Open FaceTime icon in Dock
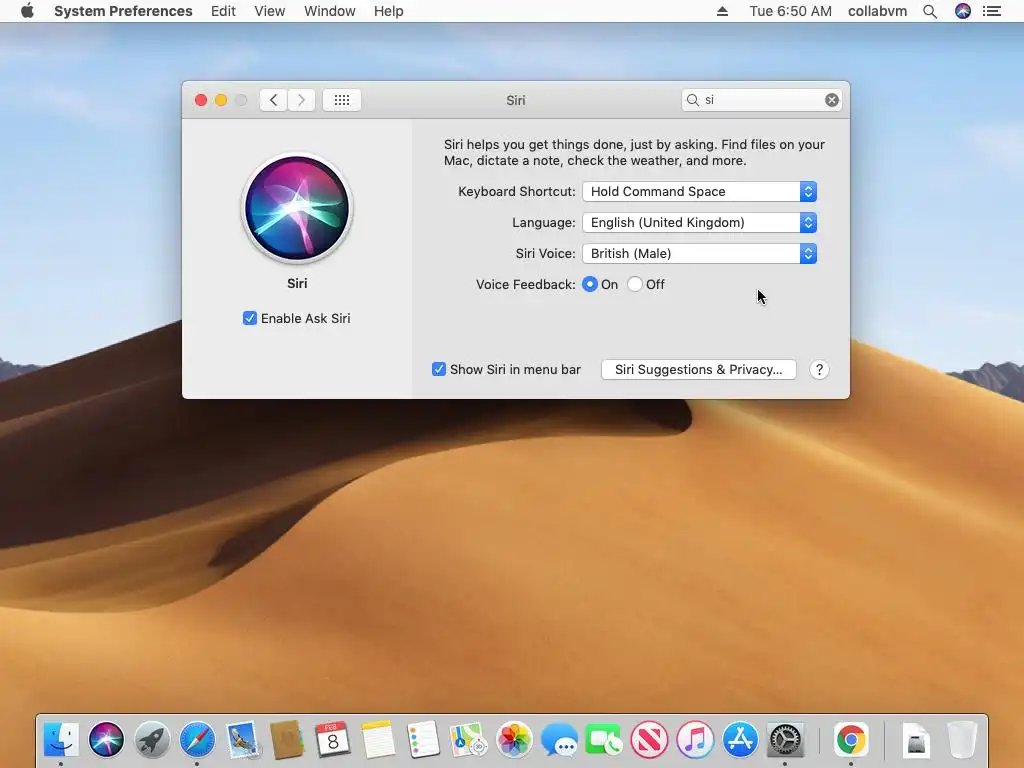 tap(604, 739)
